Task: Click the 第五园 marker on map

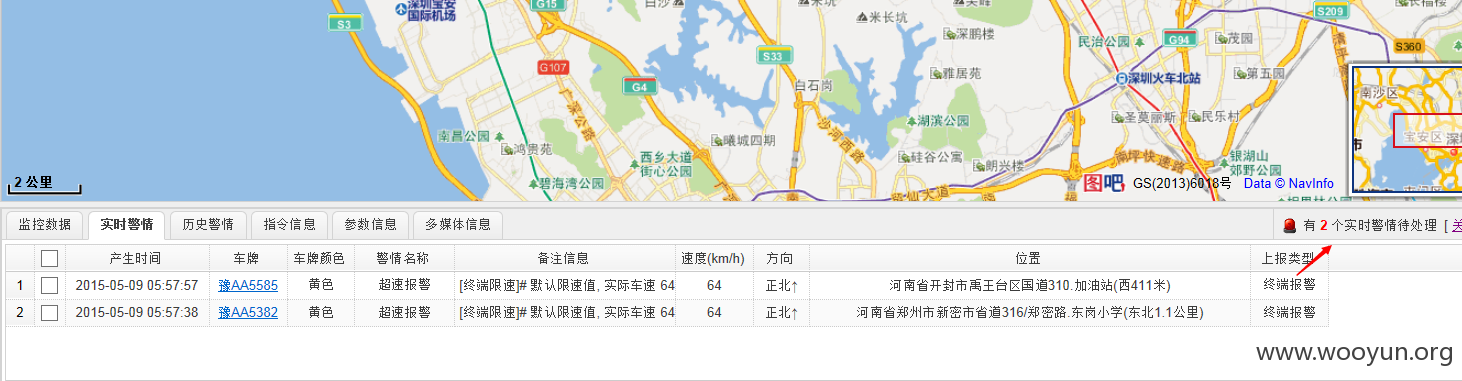Action: [1239, 74]
